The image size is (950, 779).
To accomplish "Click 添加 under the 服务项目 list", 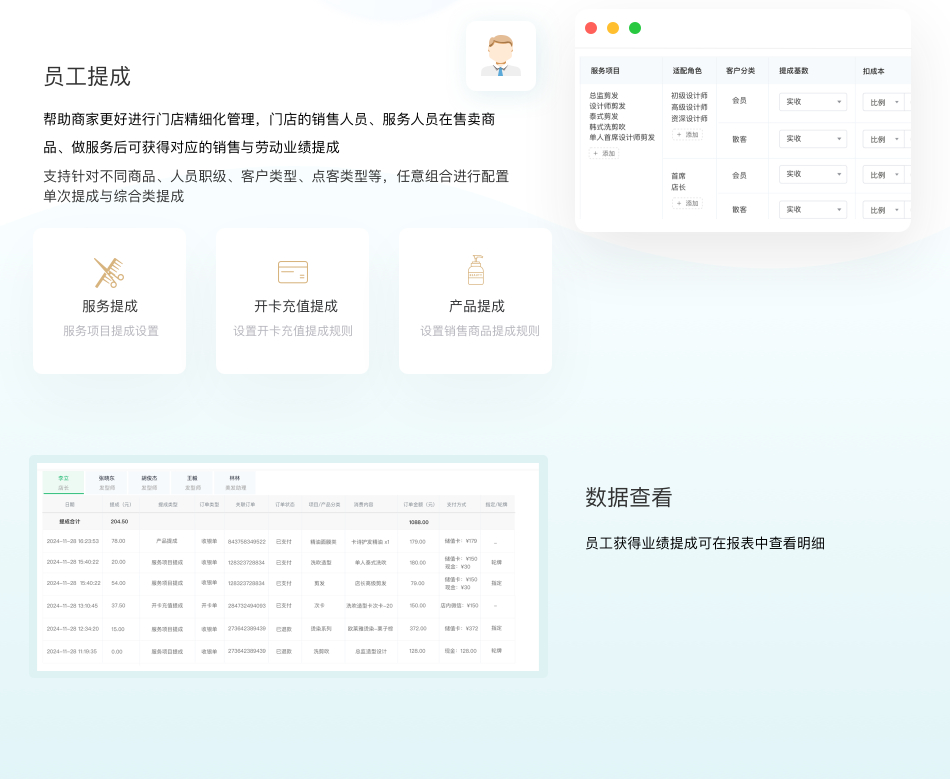I will coord(604,154).
